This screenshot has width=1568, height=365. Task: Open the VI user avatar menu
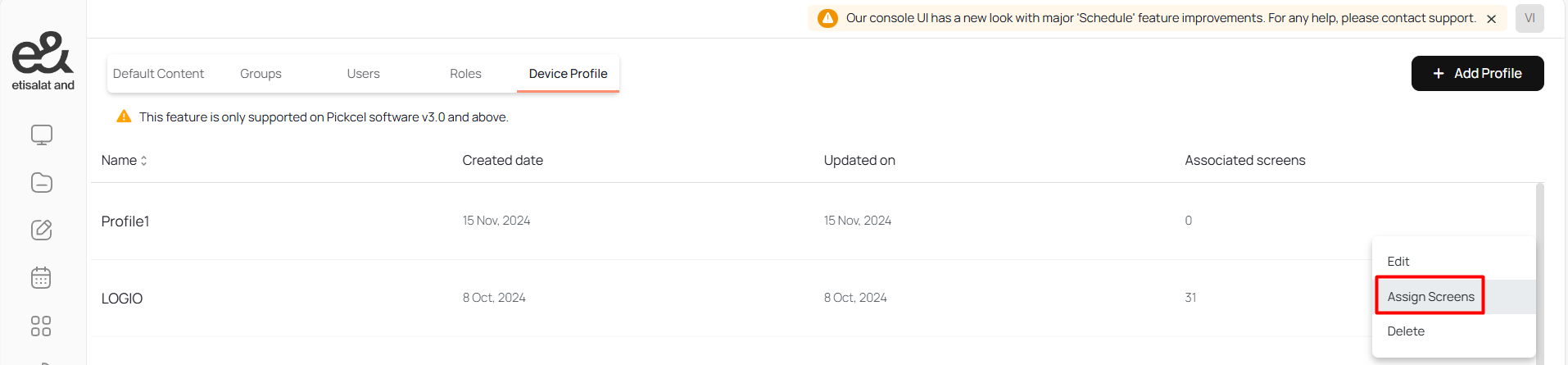[x=1529, y=18]
